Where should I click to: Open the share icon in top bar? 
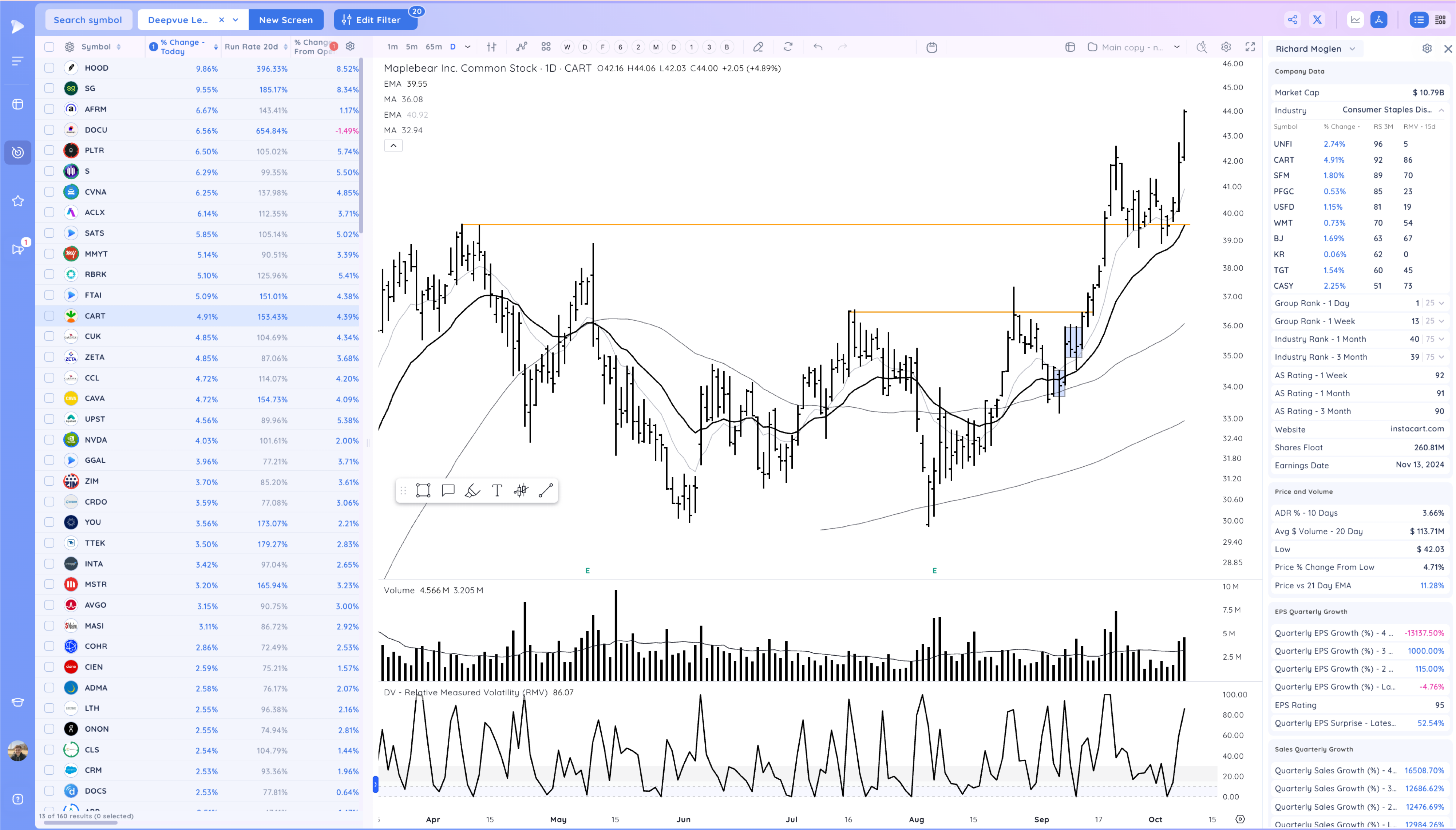(x=1292, y=20)
